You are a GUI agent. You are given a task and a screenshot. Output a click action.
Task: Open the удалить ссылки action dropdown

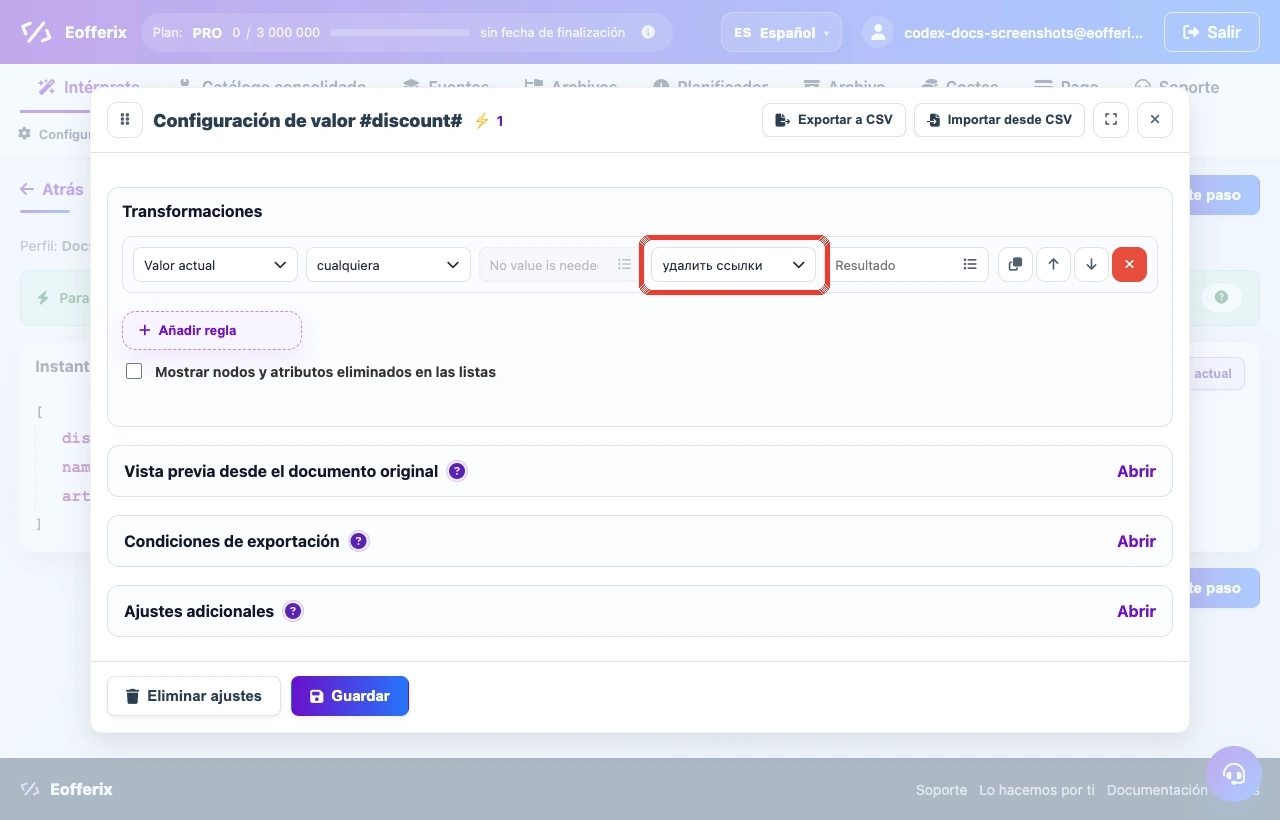[734, 265]
